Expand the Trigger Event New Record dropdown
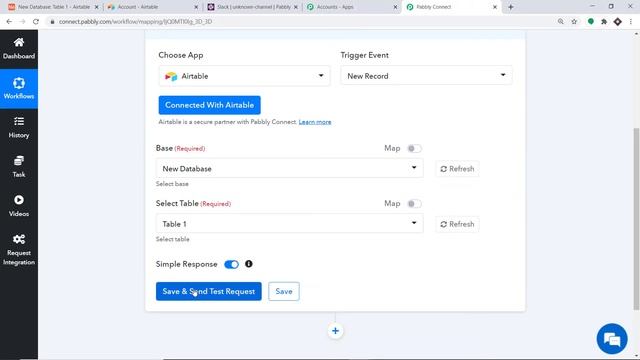 (426, 76)
